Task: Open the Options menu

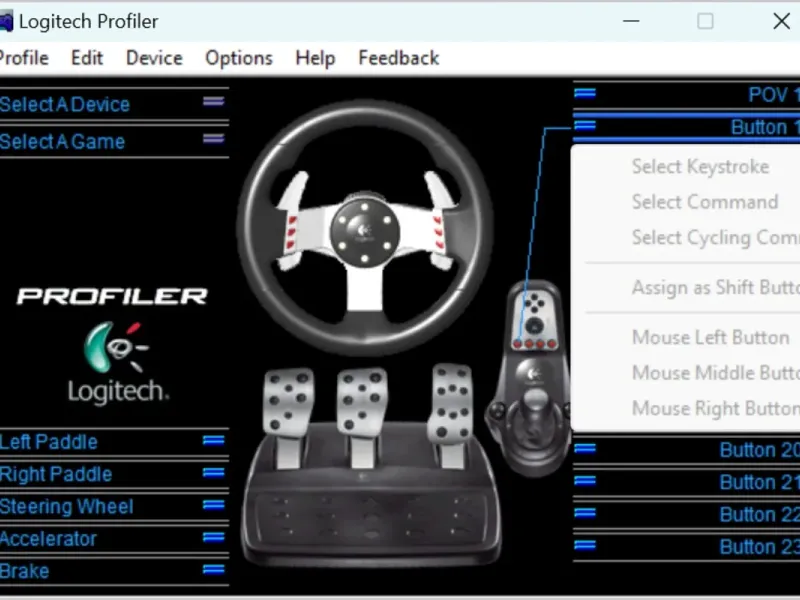Action: click(x=239, y=58)
